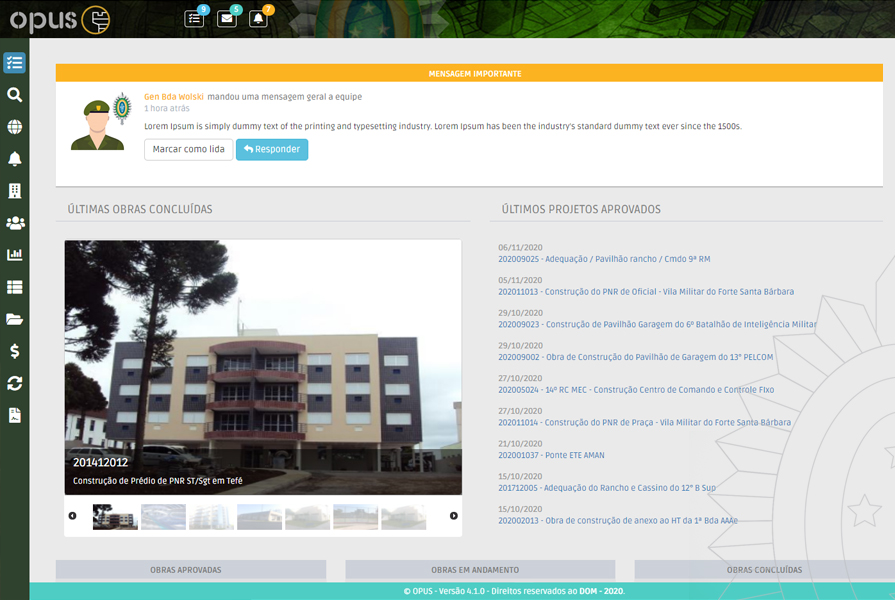This screenshot has height=600, width=895.
Task: Open project 202002013 anexo ao HT
Action: (618, 521)
